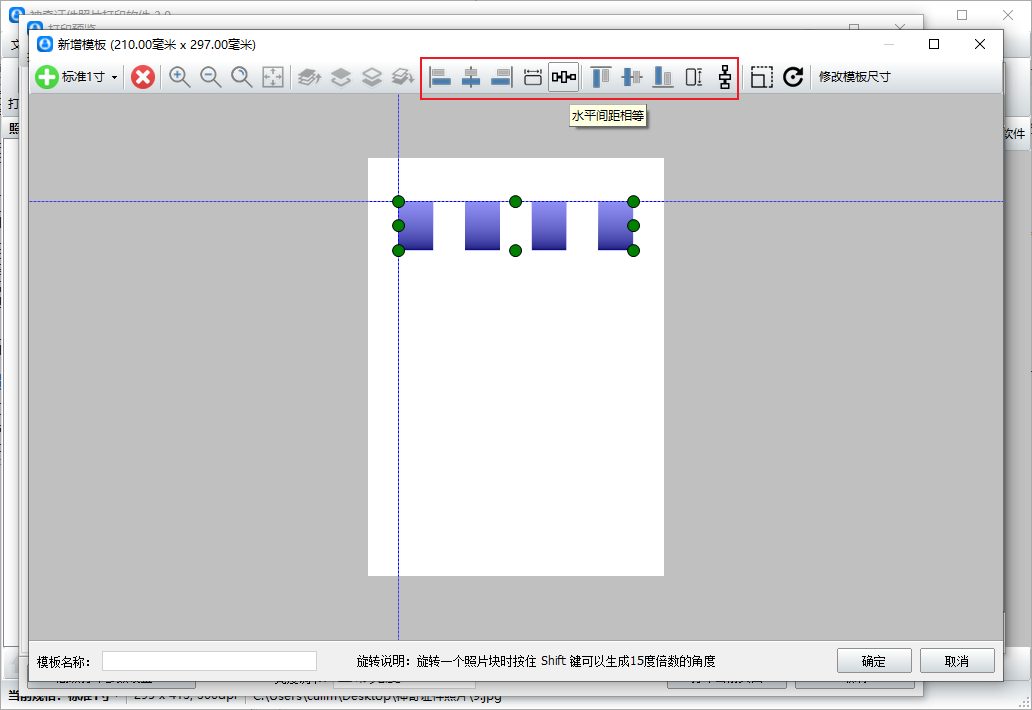Open the 标准1寸 size dropdown arrow
The height and width of the screenshot is (710, 1032).
114,77
